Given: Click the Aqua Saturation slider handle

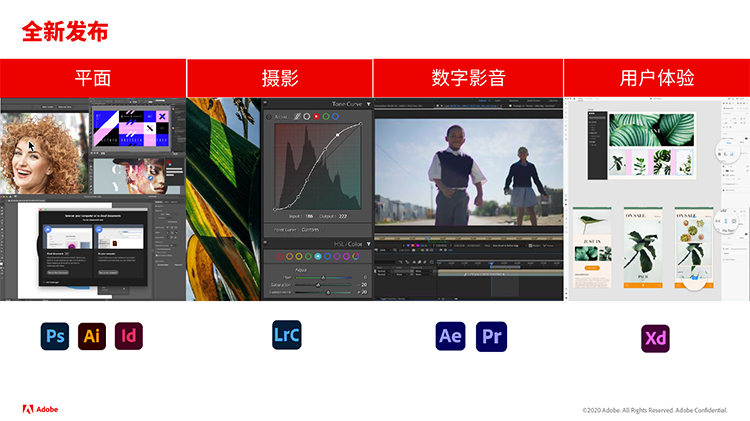Looking at the screenshot, I should pos(318,285).
